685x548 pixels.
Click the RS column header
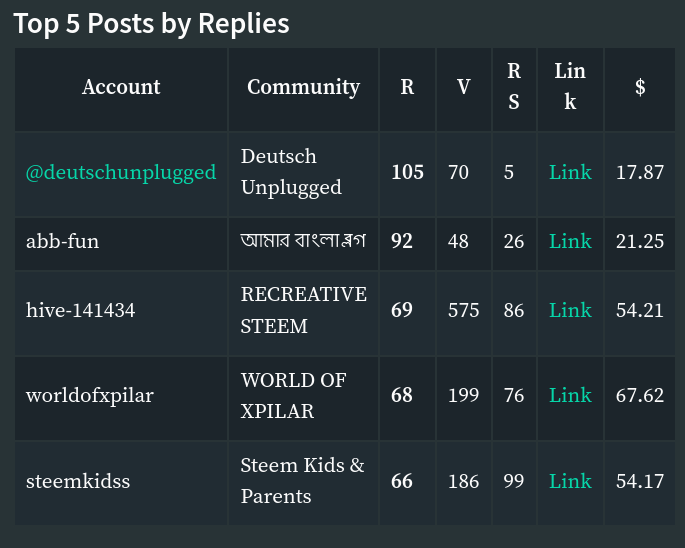click(514, 87)
